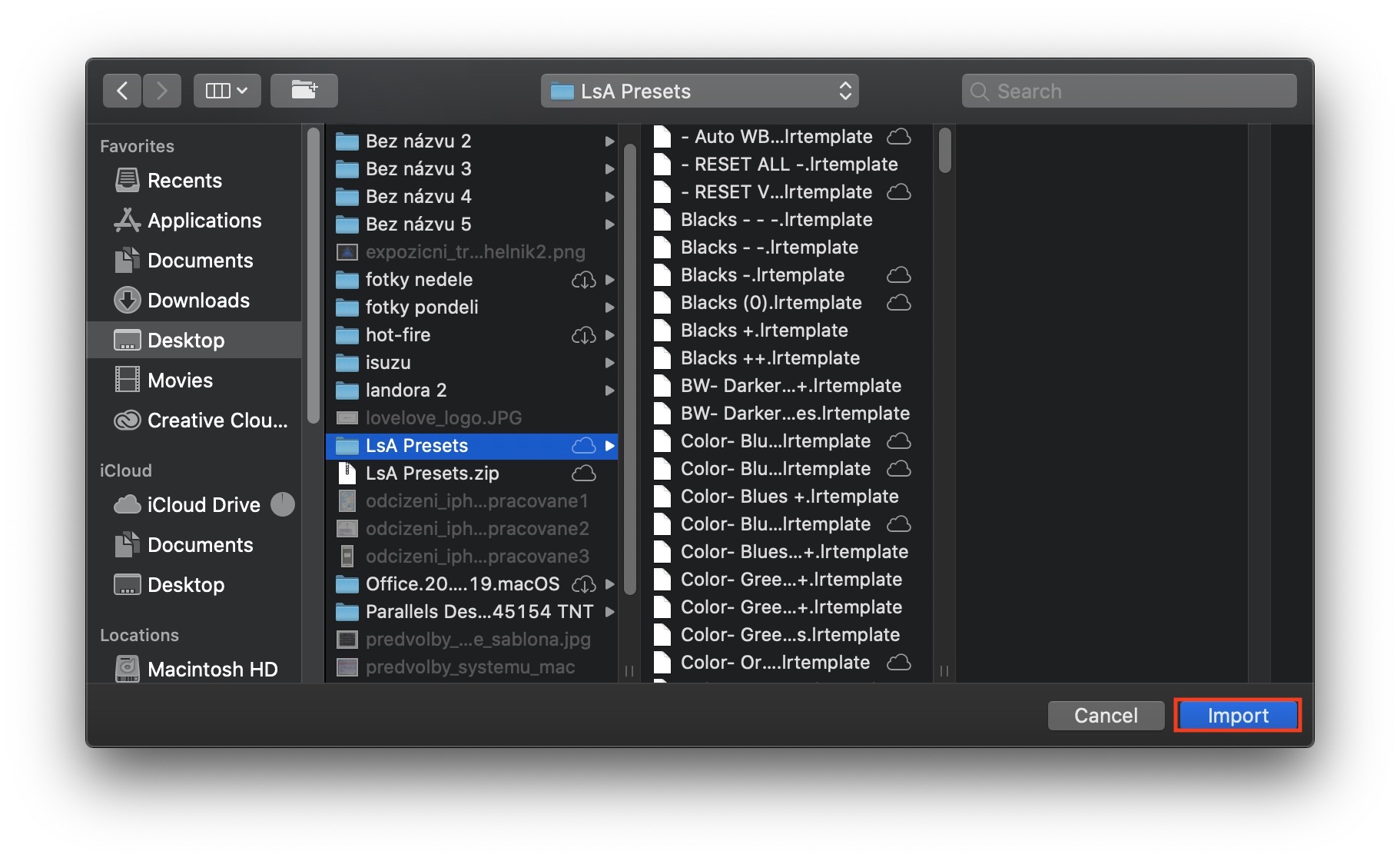Expand the fotky nedele folder arrow
Screen dimensions: 1400x861
coord(609,280)
